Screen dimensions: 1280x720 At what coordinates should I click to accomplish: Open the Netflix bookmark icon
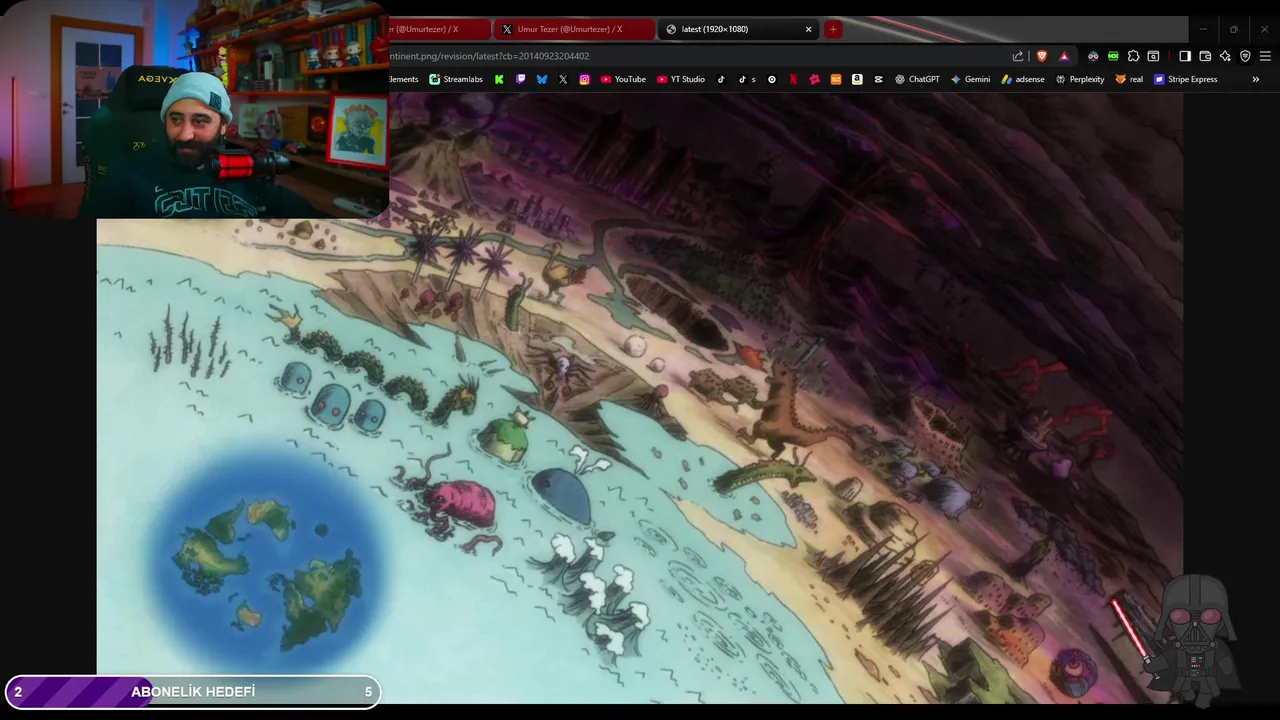[x=793, y=79]
